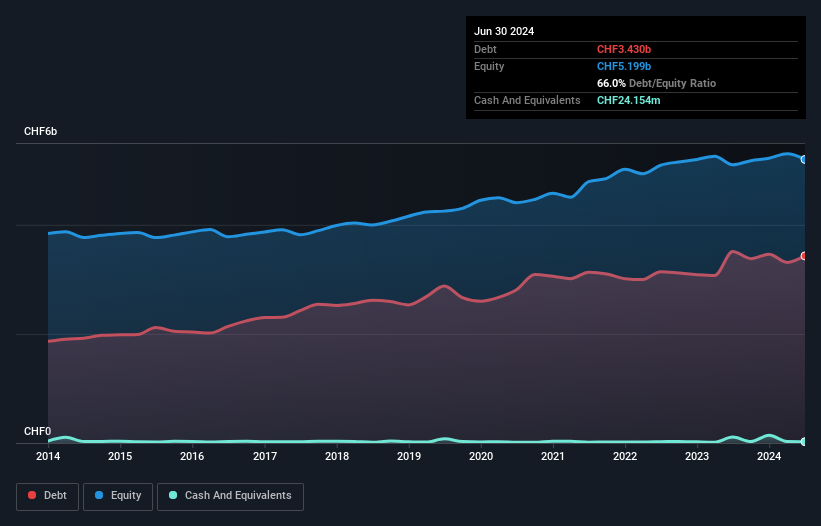The image size is (821, 526).
Task: Click the CHF5.199b equity value in tooltip
Action: [624, 66]
